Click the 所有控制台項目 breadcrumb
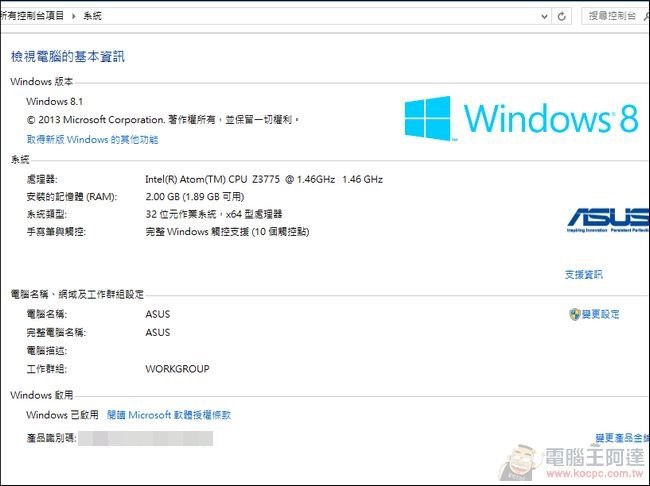650x486 pixels. click(32, 16)
